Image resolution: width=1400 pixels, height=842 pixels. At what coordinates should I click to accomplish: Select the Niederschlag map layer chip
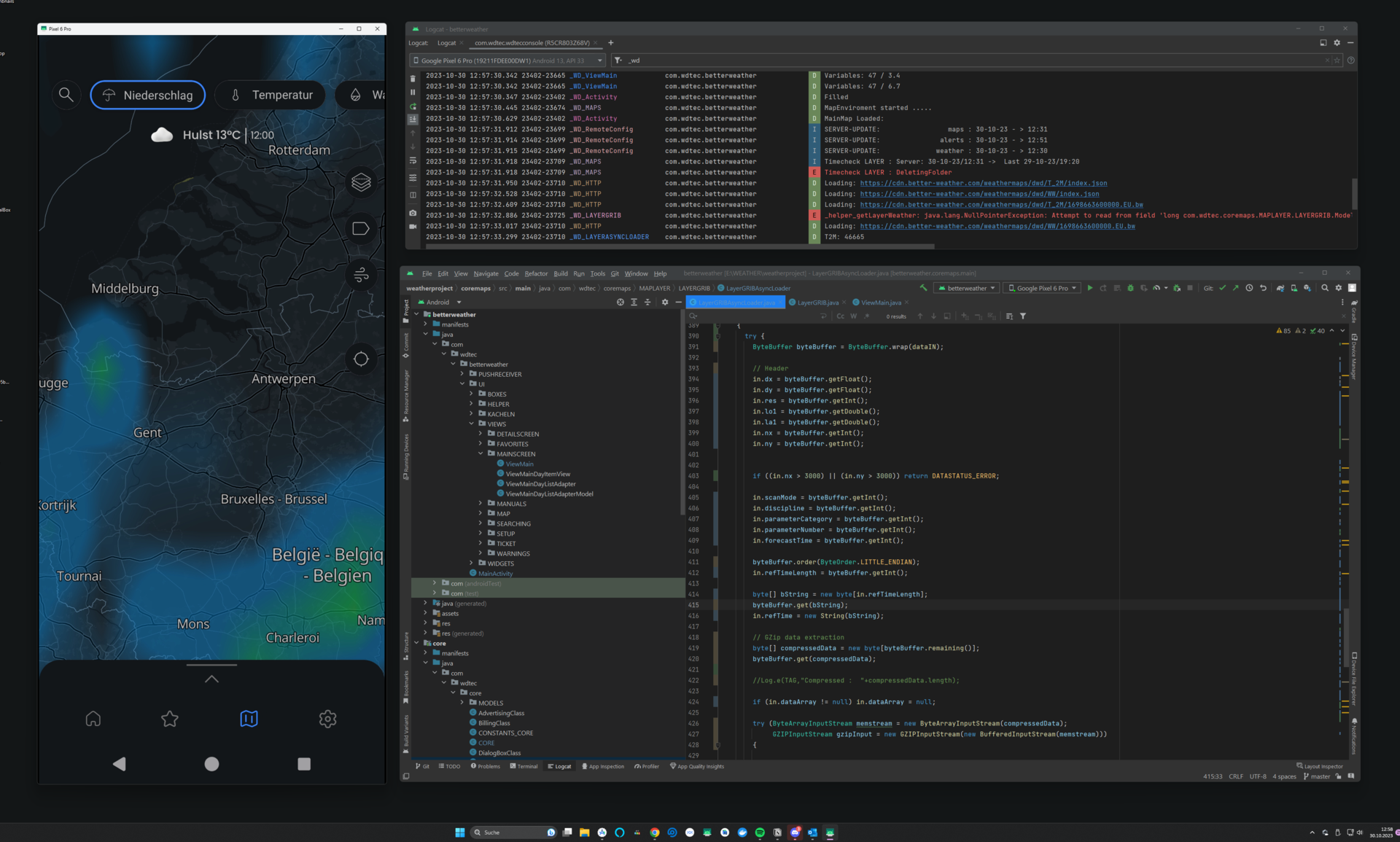point(148,95)
